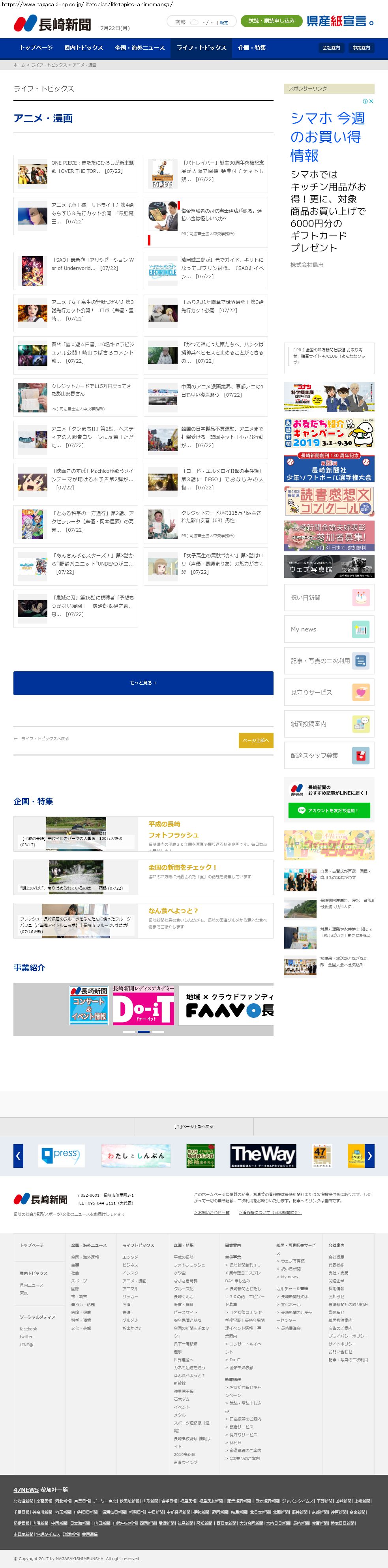Click the red mailbox 配達スタッフ募集 icon
The width and height of the screenshot is (388, 1568).
pos(361,755)
